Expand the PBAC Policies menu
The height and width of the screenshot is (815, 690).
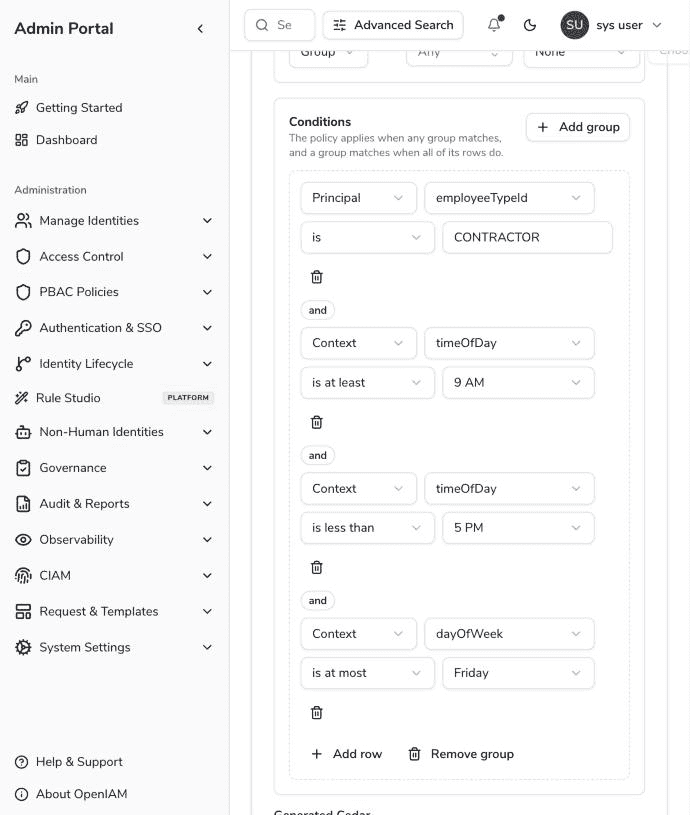pos(114,292)
